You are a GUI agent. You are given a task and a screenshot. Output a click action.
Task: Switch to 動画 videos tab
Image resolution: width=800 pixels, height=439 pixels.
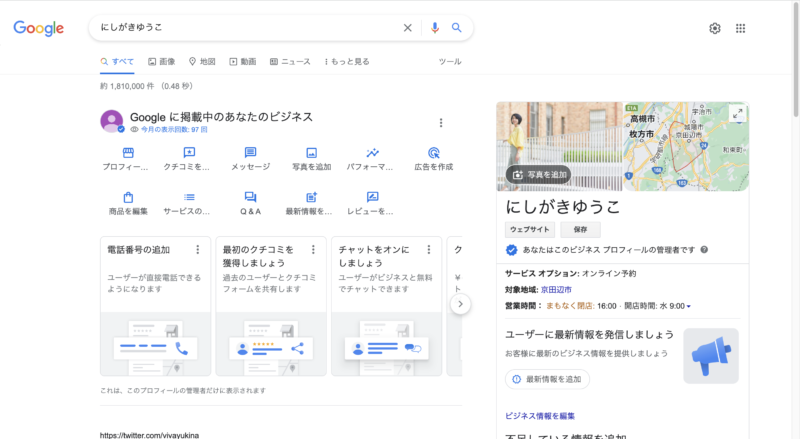click(x=242, y=62)
